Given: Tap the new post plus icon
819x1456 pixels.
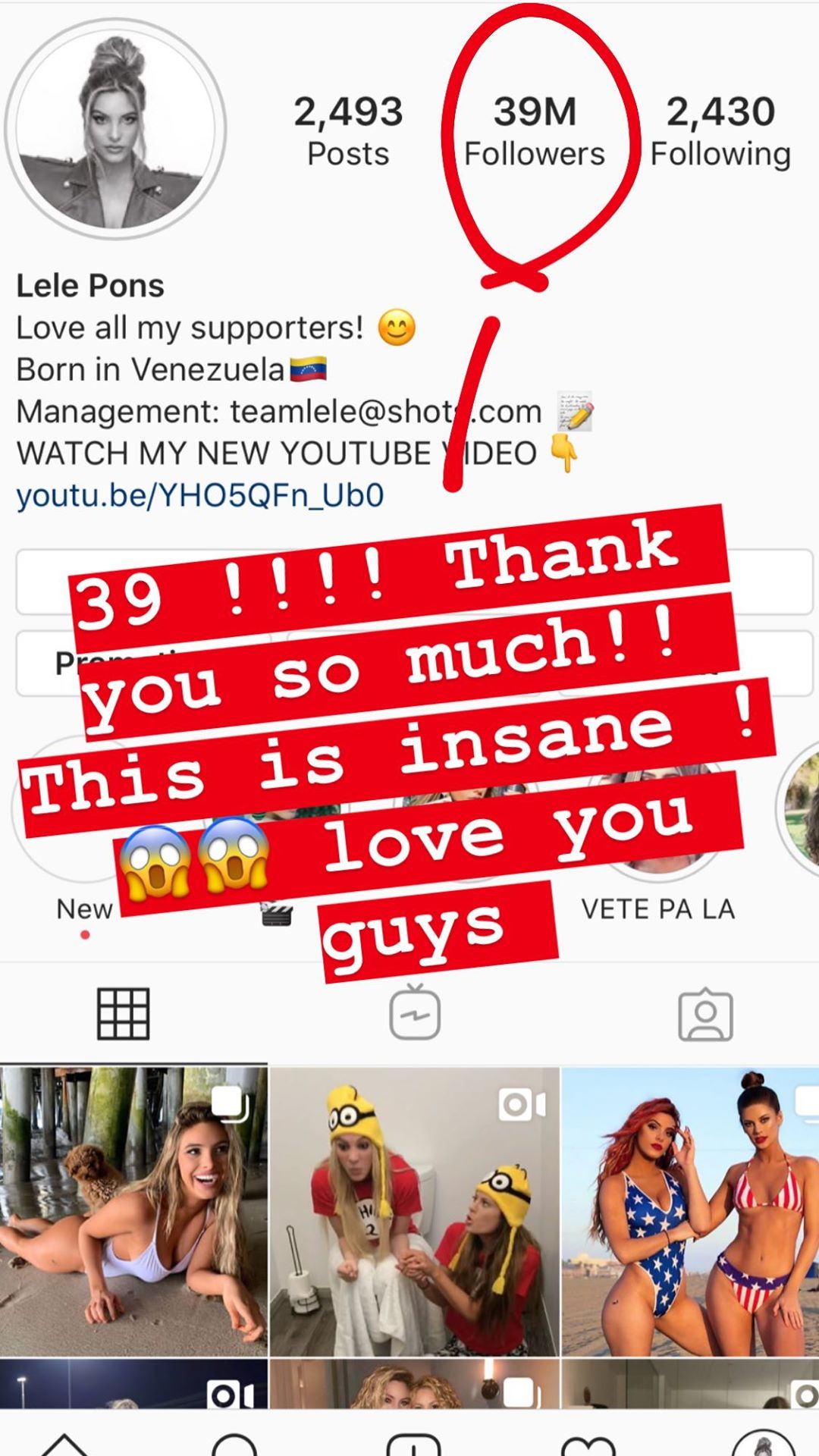Looking at the screenshot, I should 413,1445.
